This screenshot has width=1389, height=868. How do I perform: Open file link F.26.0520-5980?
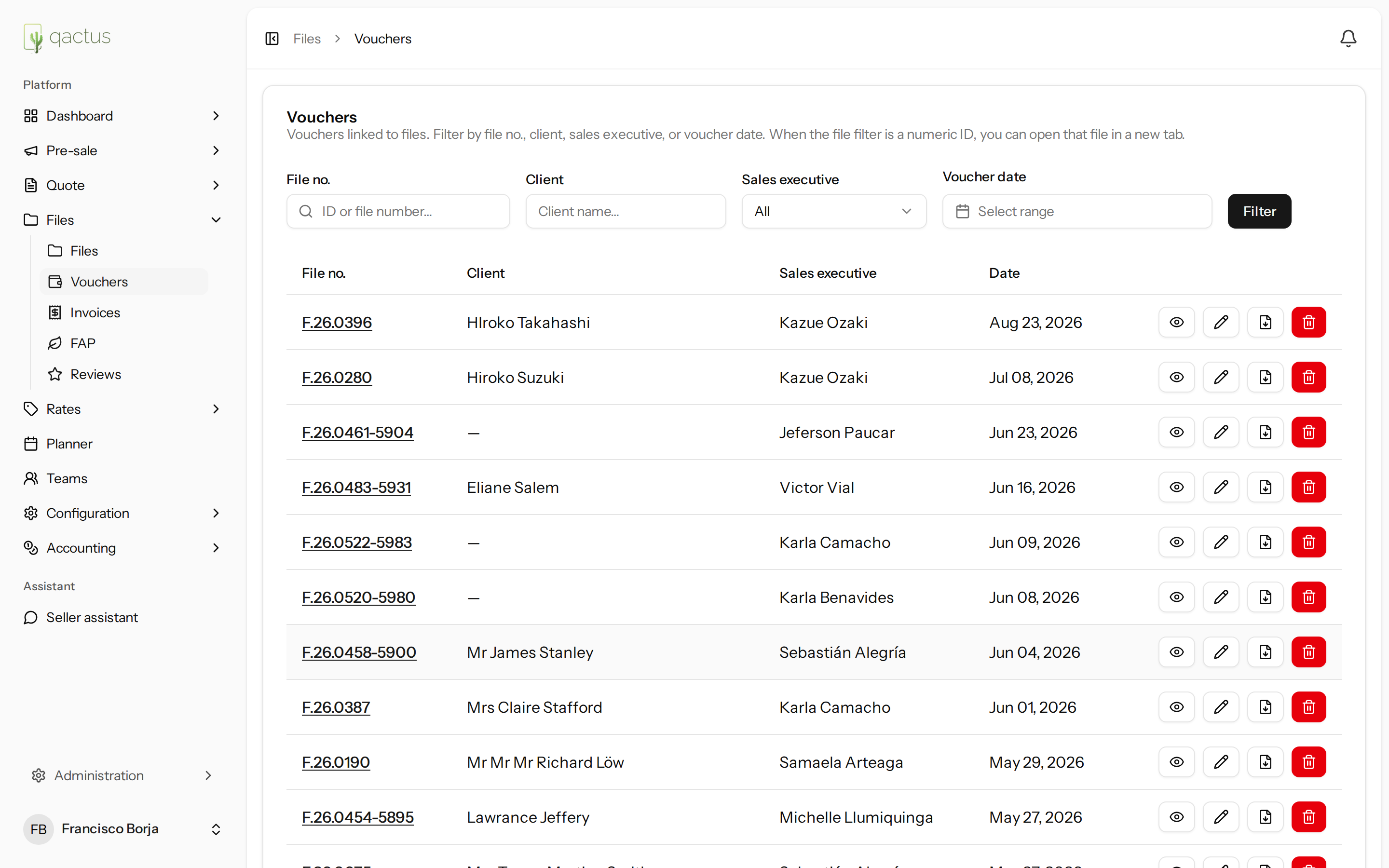pos(359,597)
